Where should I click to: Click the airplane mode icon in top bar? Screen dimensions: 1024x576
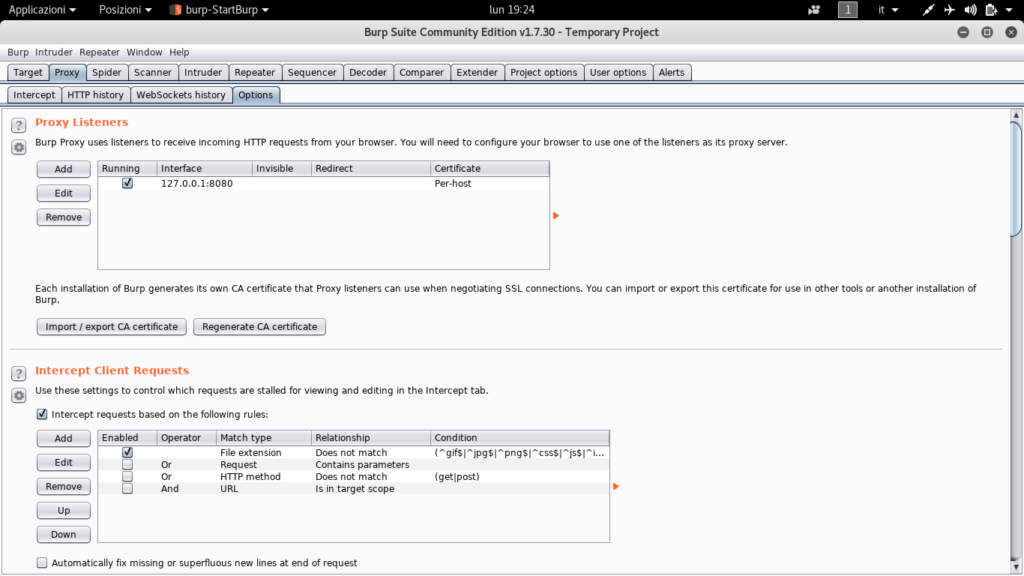pos(949,10)
